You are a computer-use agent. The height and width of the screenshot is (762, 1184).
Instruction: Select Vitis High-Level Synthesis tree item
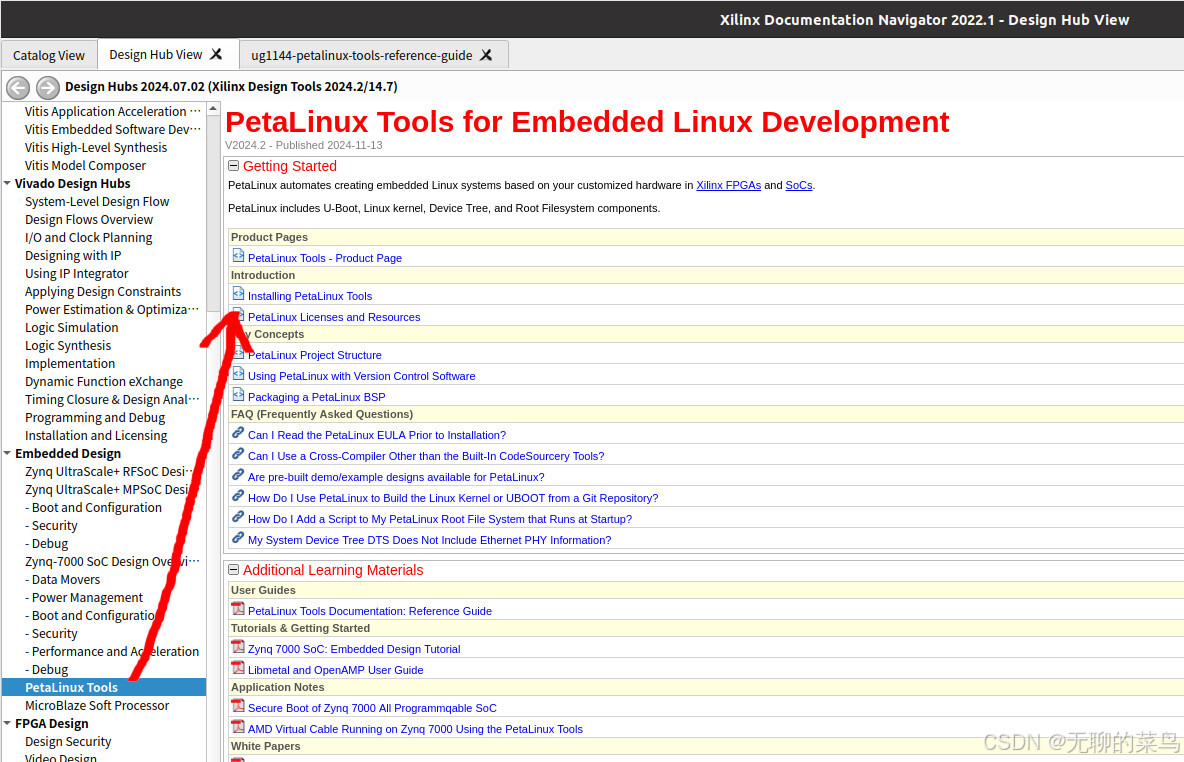(96, 147)
